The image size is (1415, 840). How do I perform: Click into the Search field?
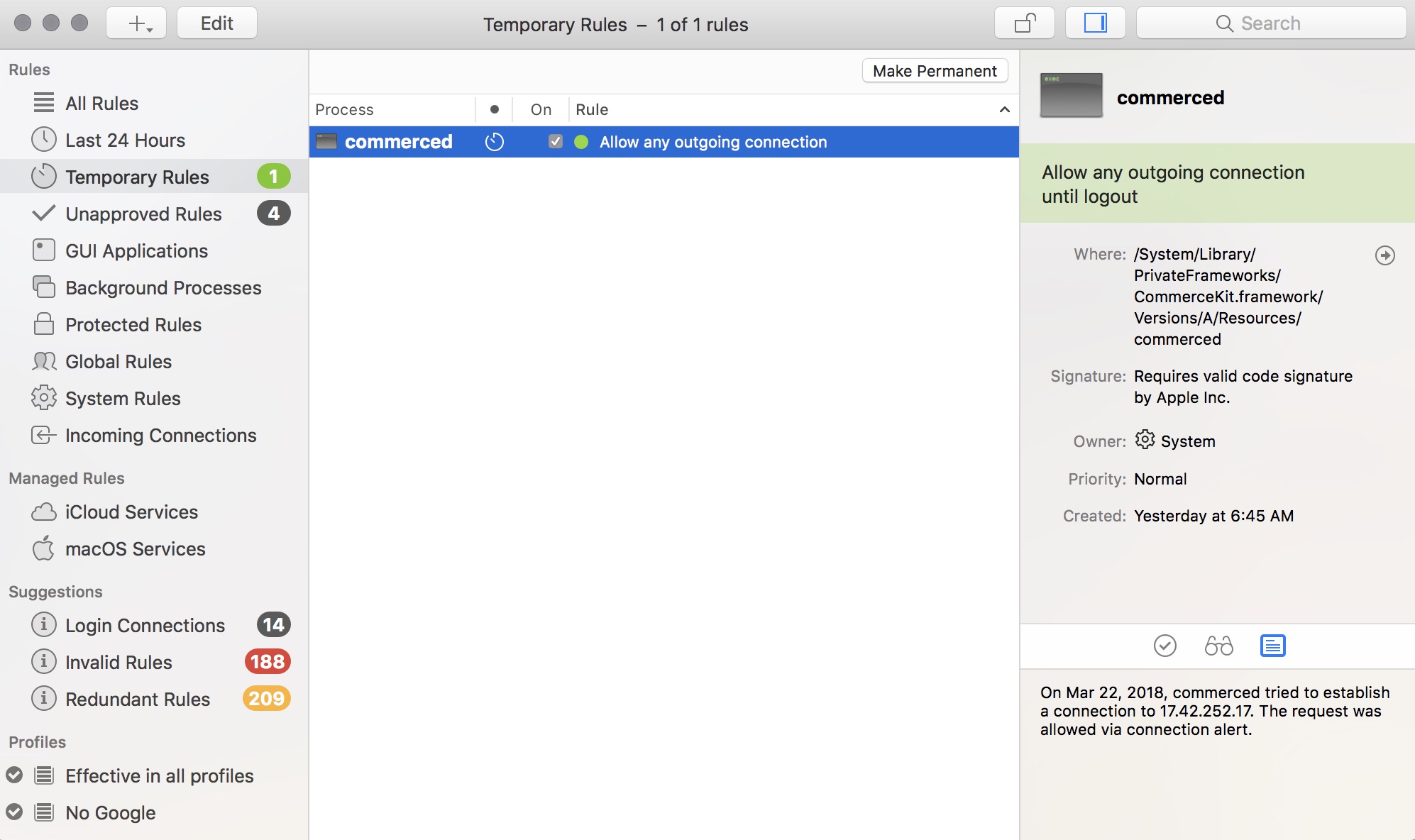(1271, 23)
